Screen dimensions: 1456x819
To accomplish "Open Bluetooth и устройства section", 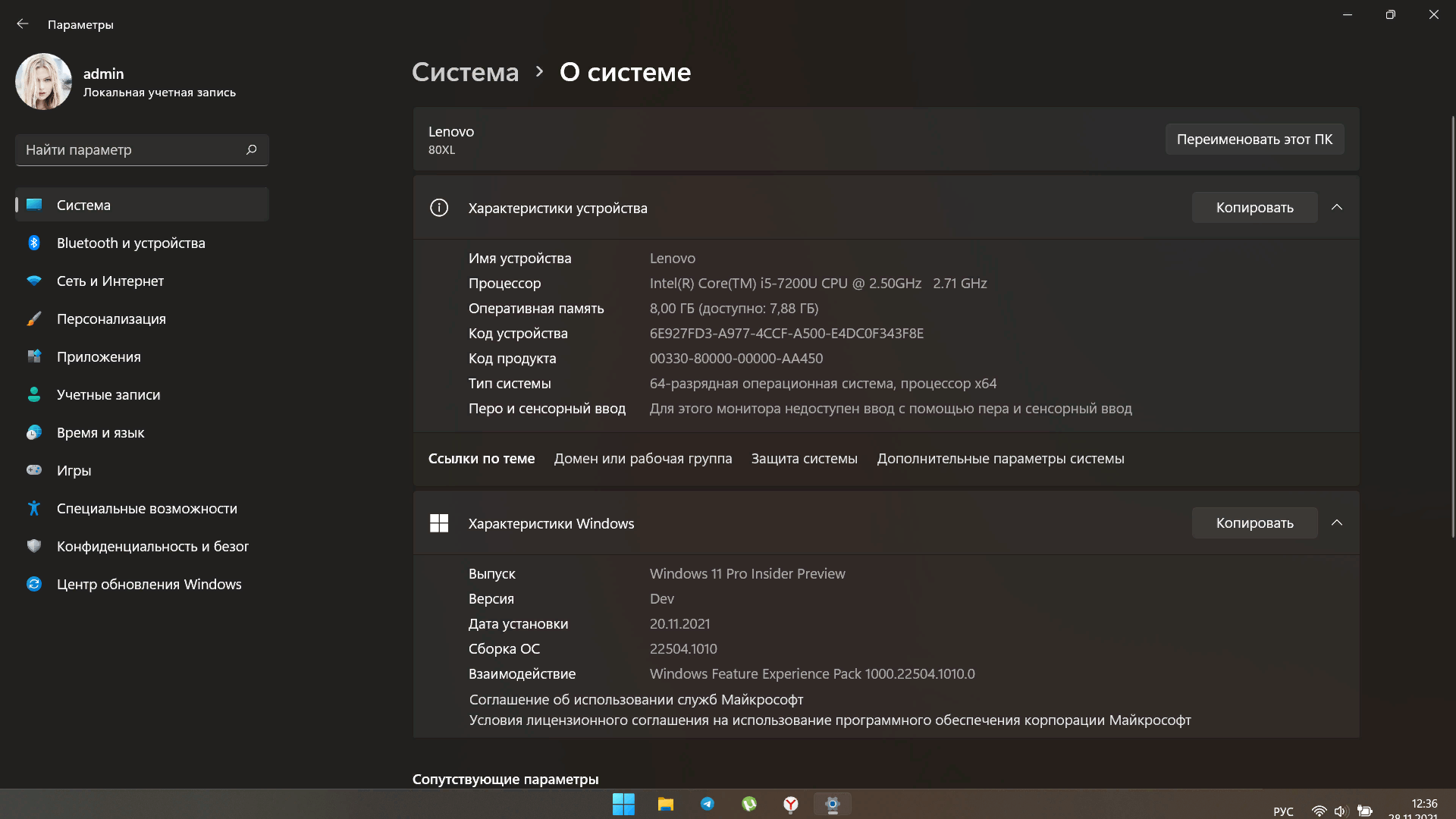I will pos(142,243).
